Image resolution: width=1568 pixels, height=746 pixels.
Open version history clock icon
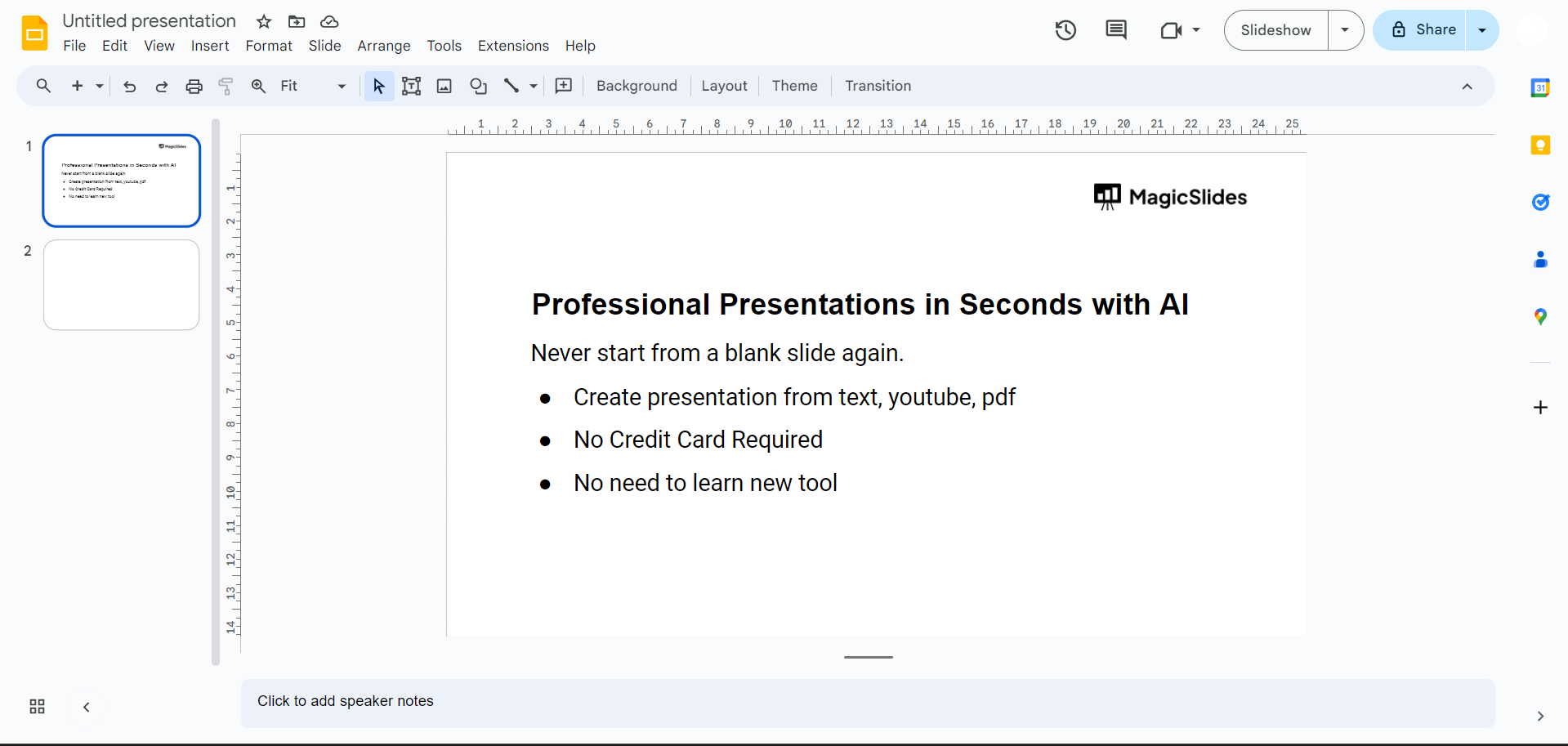coord(1065,30)
